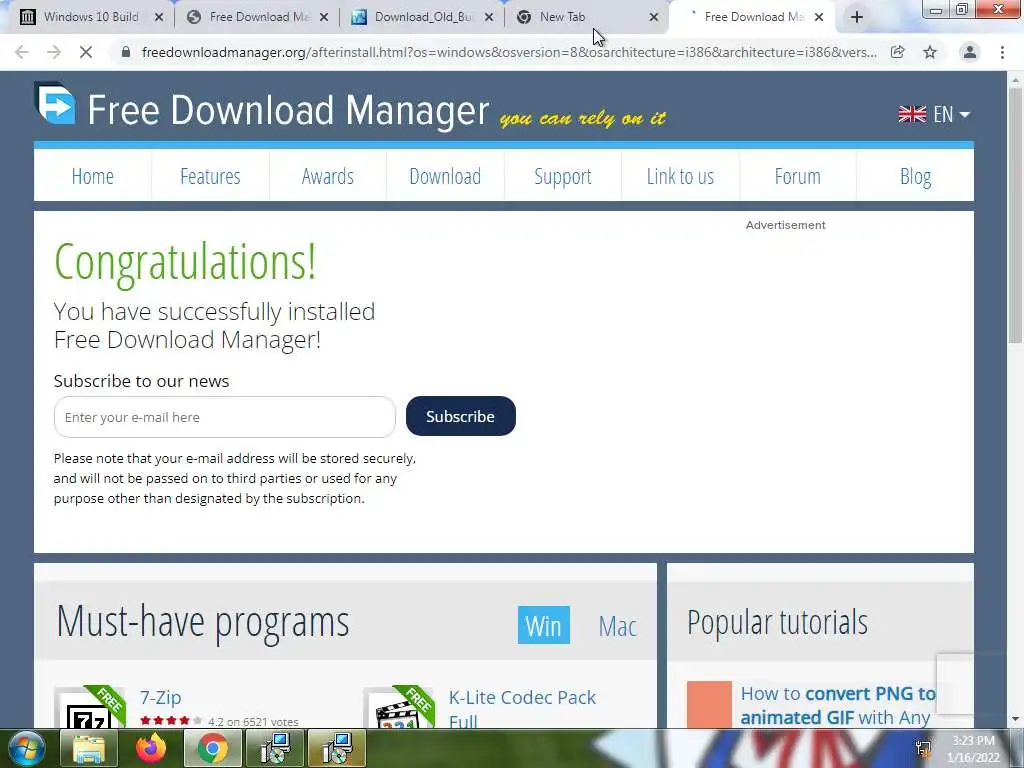1024x768 pixels.
Task: Click the forward navigation arrow
Action: pyautogui.click(x=54, y=52)
